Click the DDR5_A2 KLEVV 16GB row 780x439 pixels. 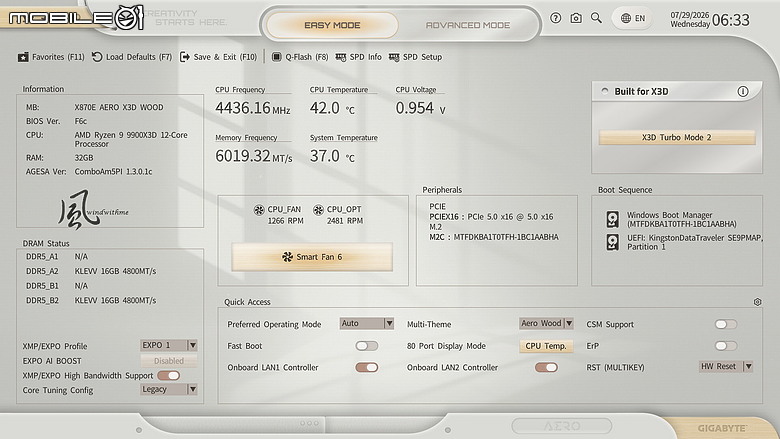(91, 271)
